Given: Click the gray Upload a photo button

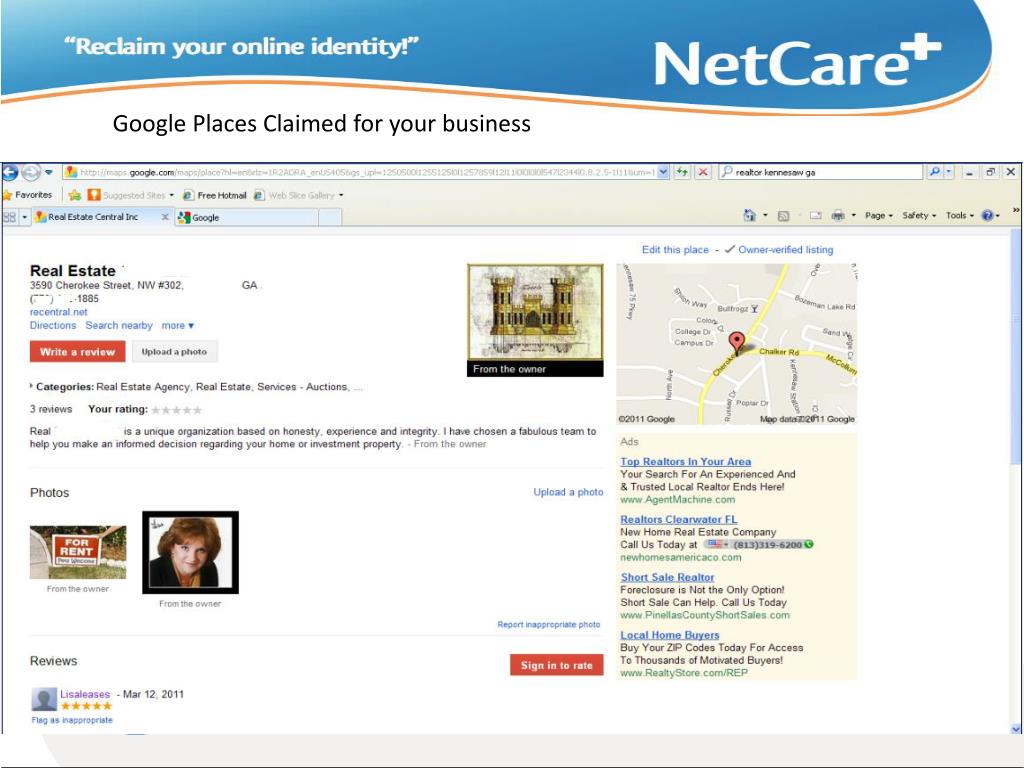Looking at the screenshot, I should [174, 352].
